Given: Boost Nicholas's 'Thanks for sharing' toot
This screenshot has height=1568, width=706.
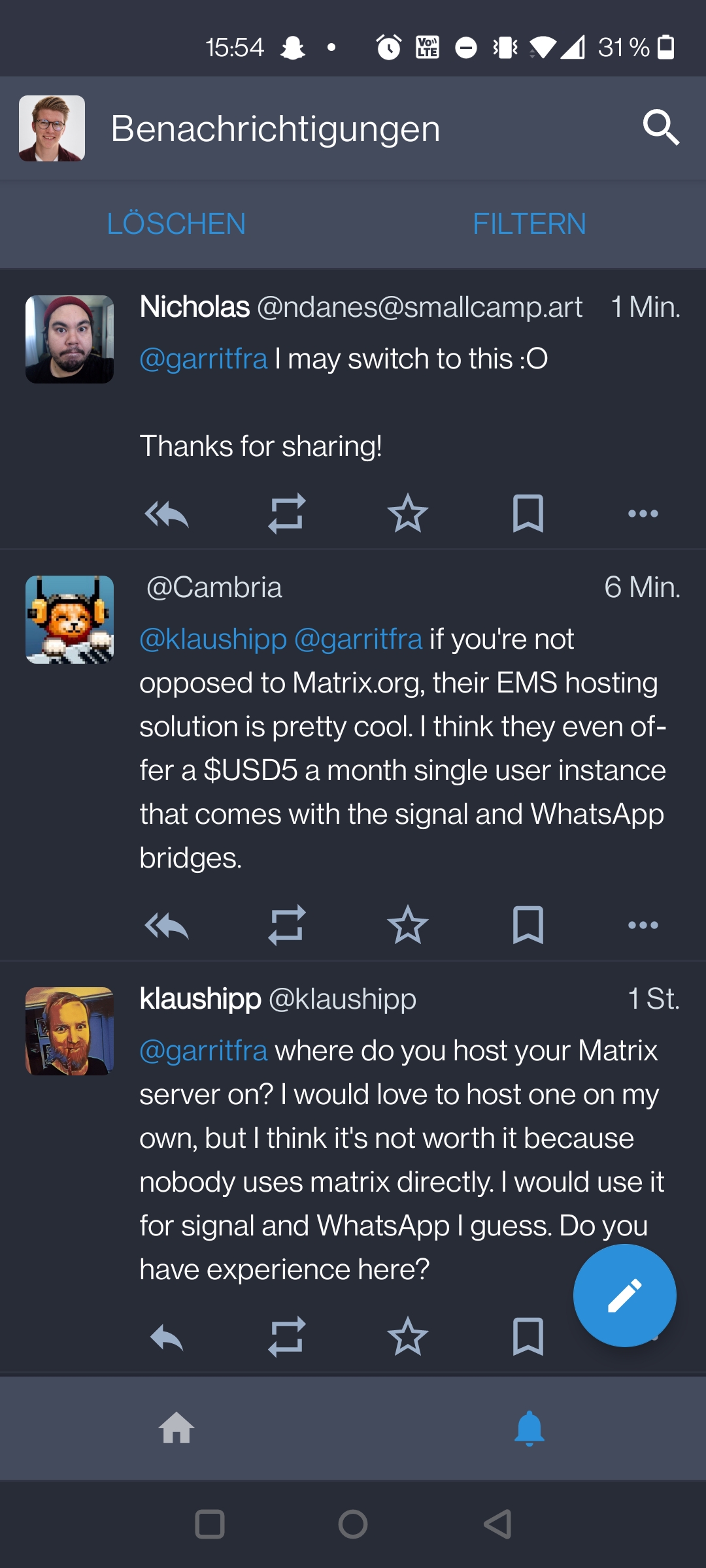Looking at the screenshot, I should pyautogui.click(x=287, y=514).
